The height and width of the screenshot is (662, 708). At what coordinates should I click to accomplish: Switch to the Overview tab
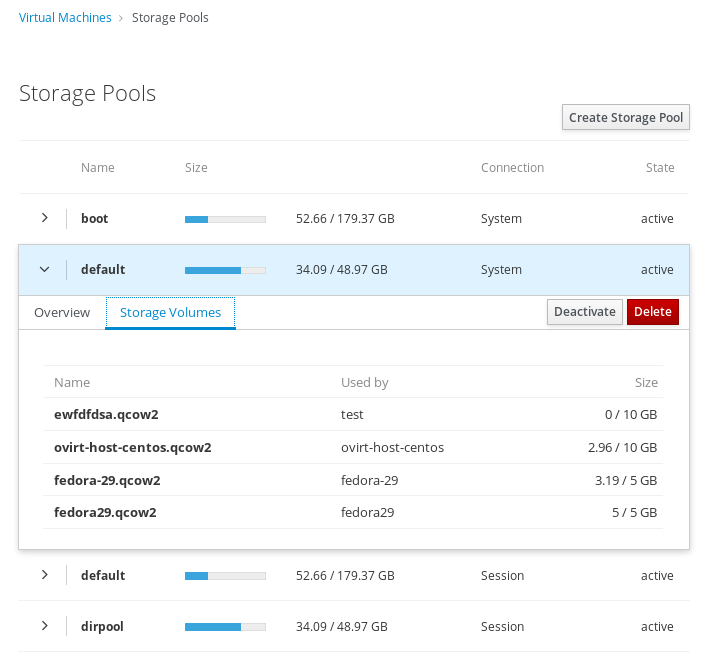[x=62, y=312]
